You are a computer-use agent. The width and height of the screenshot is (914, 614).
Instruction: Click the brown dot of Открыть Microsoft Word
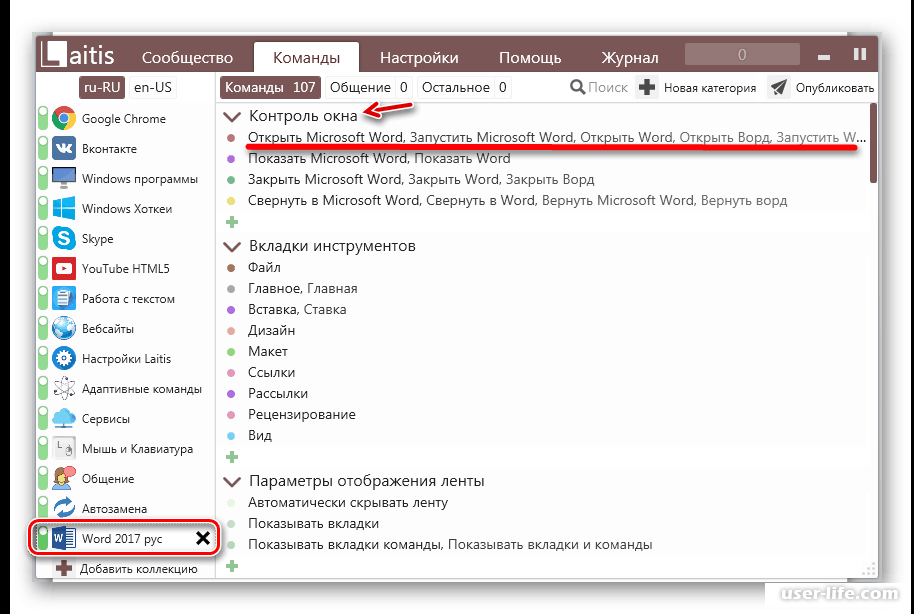[231, 138]
